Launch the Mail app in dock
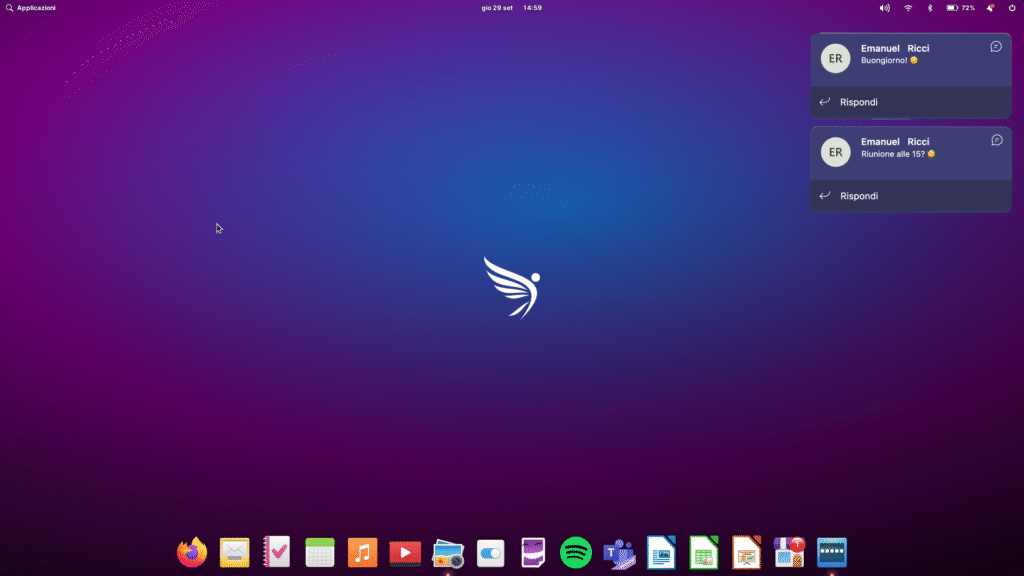This screenshot has height=576, width=1024. [234, 552]
